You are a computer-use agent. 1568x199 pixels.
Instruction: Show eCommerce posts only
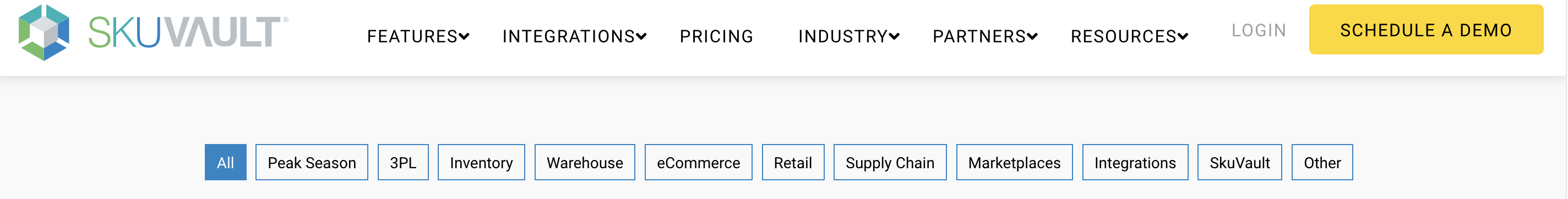point(698,163)
